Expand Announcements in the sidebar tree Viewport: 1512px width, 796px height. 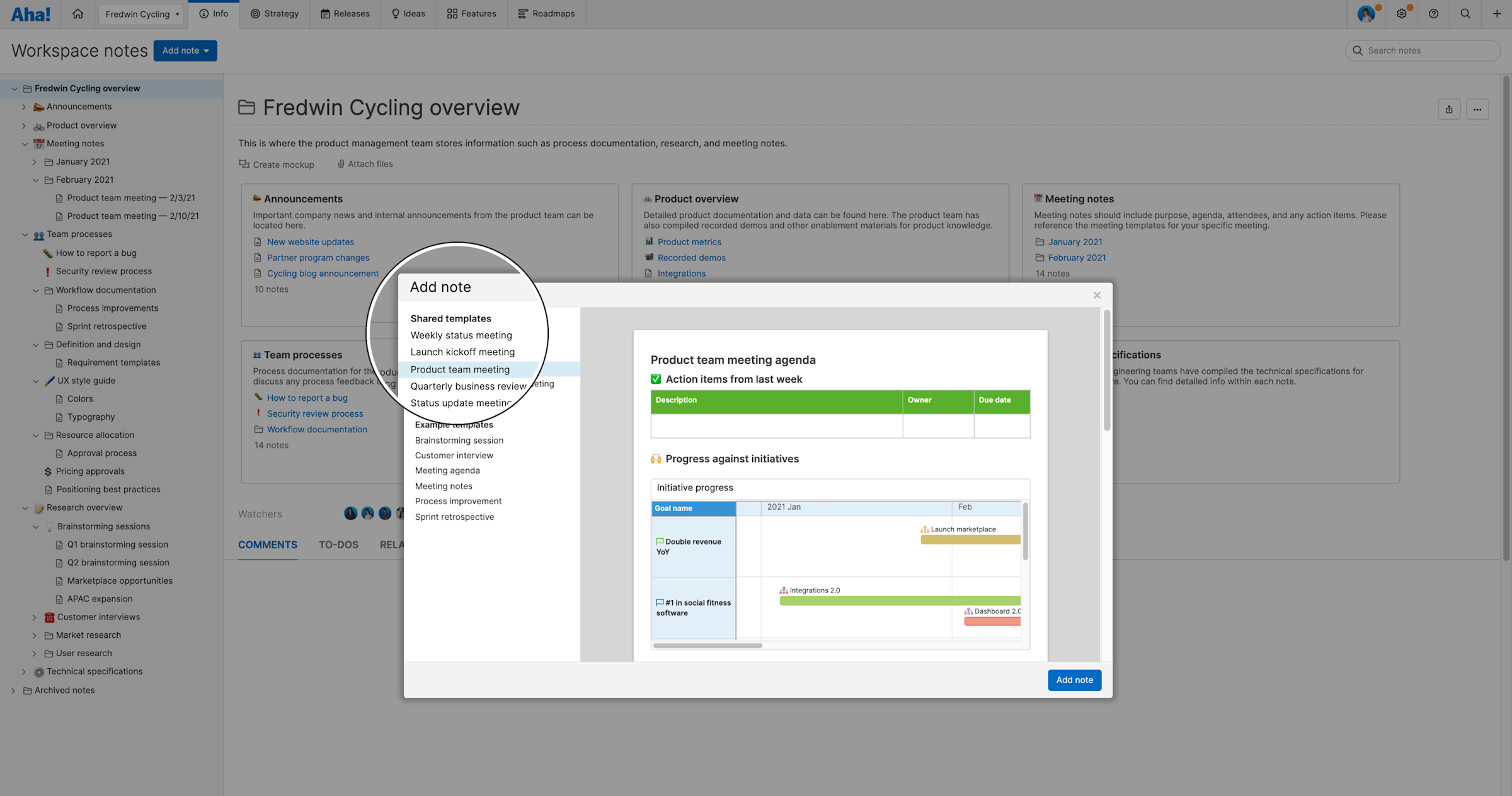pos(25,107)
